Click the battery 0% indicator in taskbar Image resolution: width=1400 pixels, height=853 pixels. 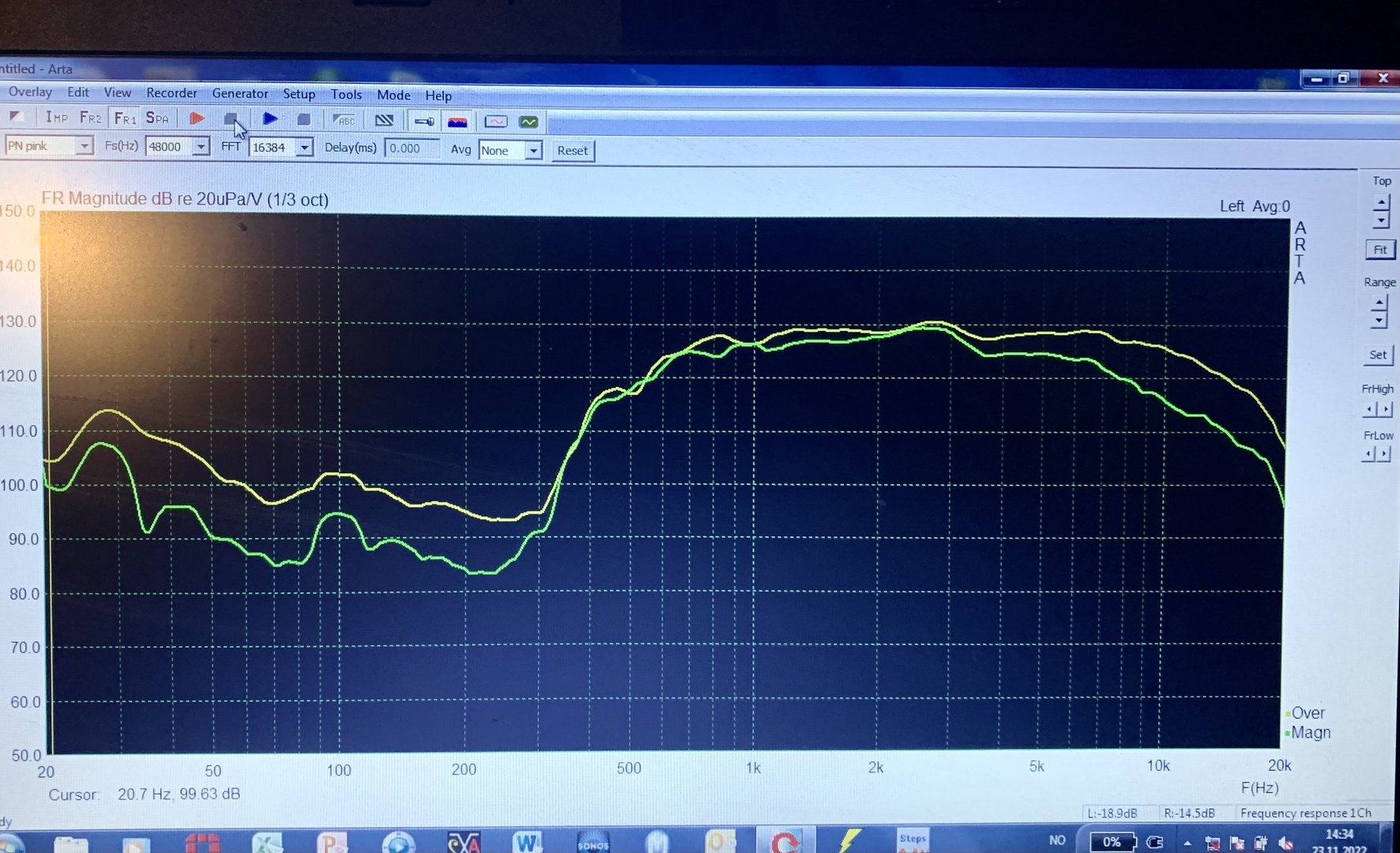[1112, 842]
